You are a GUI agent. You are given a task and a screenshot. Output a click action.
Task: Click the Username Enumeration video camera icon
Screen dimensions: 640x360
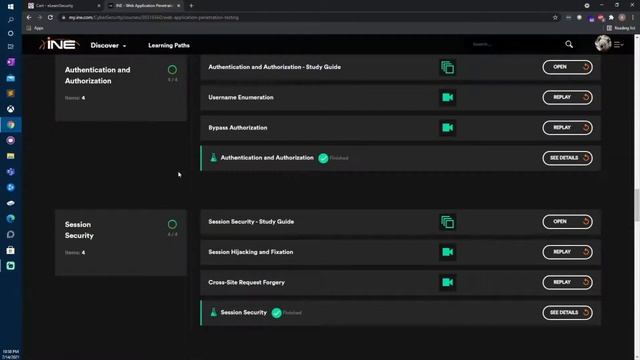point(447,98)
